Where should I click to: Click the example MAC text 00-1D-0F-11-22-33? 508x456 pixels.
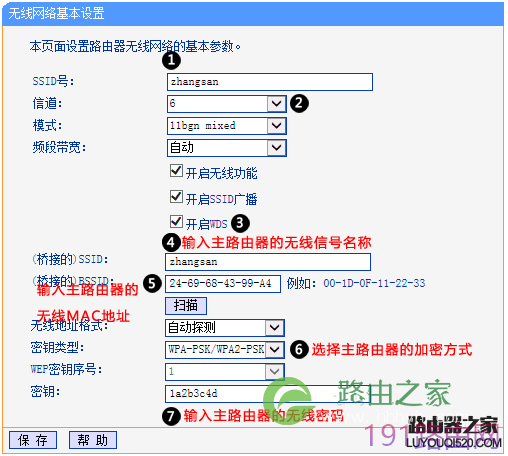(x=374, y=283)
